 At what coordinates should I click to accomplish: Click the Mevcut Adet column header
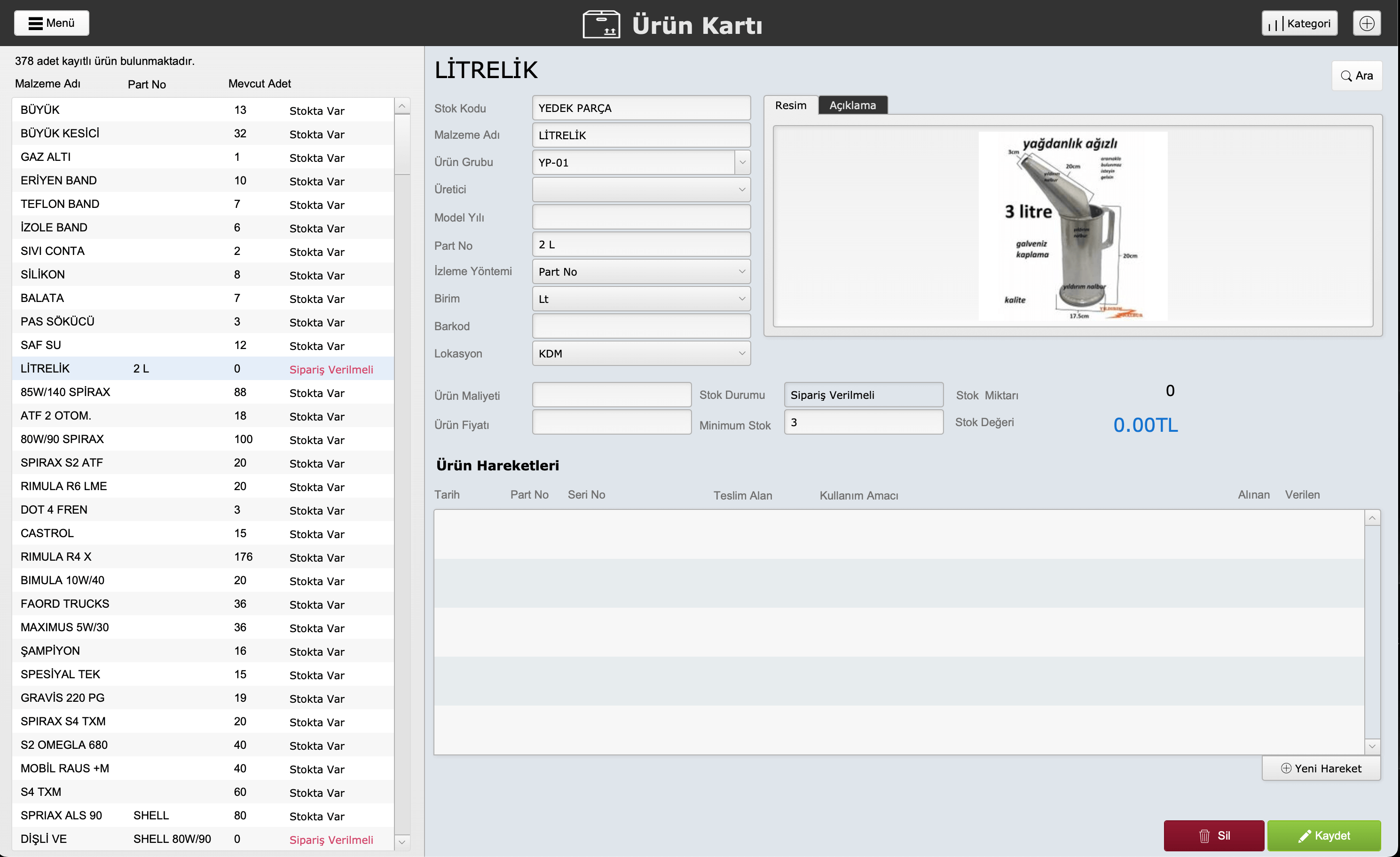pos(259,84)
